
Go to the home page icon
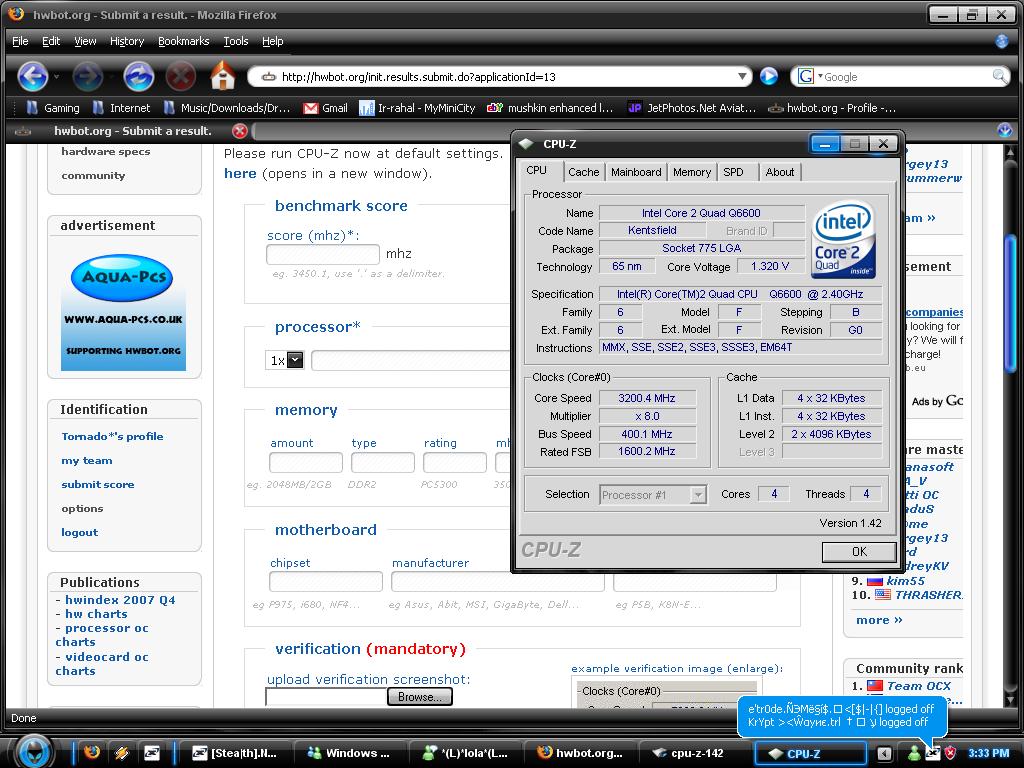tap(223, 75)
